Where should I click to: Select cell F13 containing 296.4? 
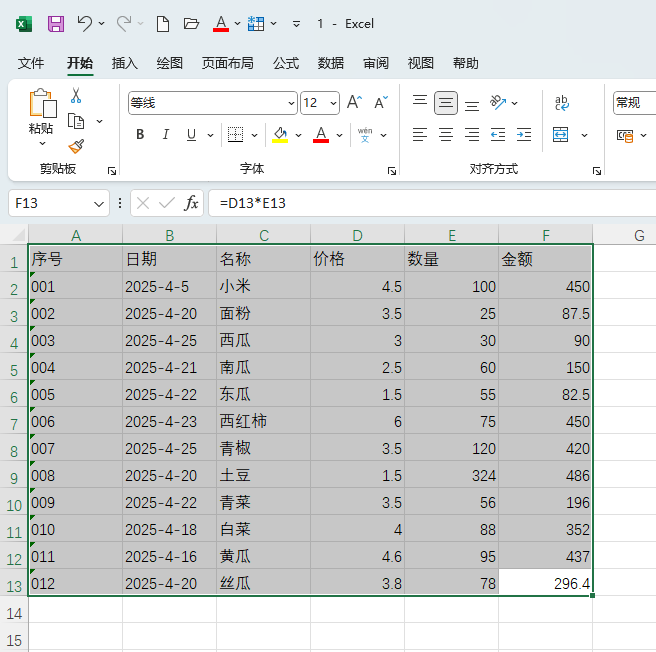coord(545,583)
